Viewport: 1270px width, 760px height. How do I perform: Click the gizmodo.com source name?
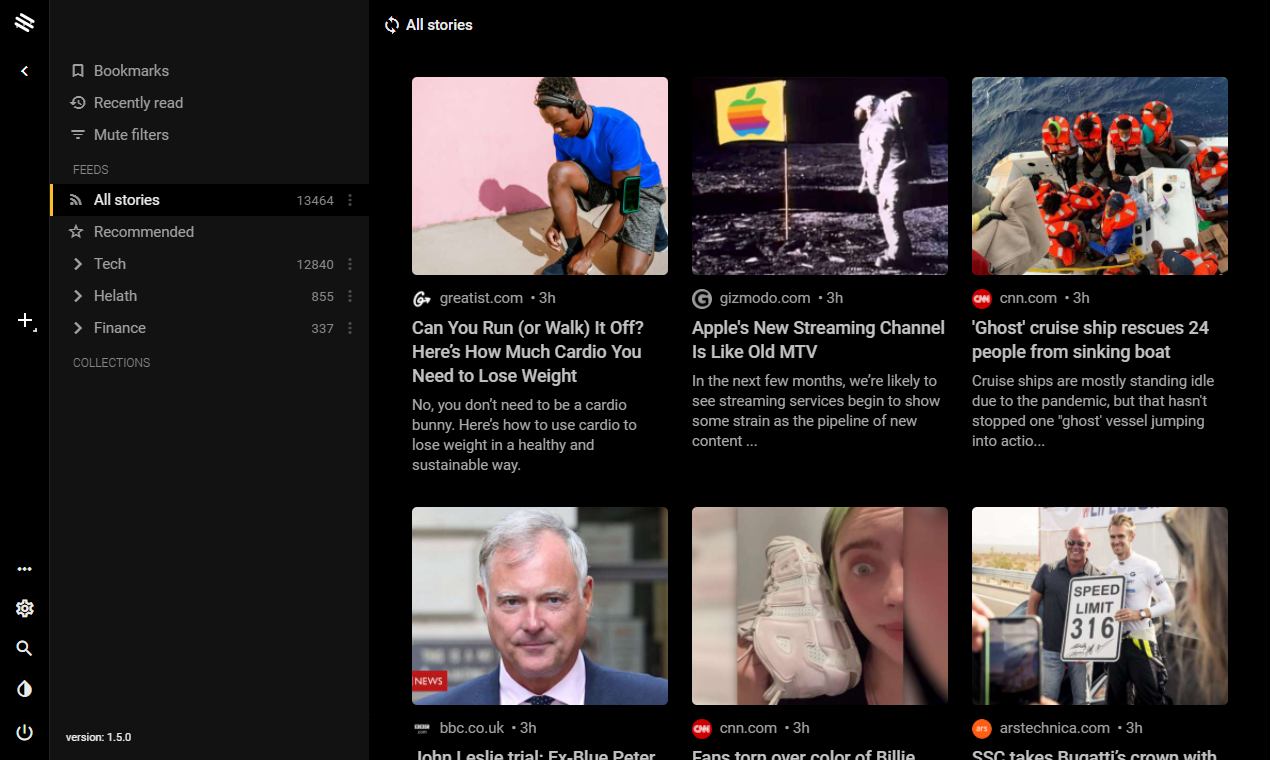765,298
